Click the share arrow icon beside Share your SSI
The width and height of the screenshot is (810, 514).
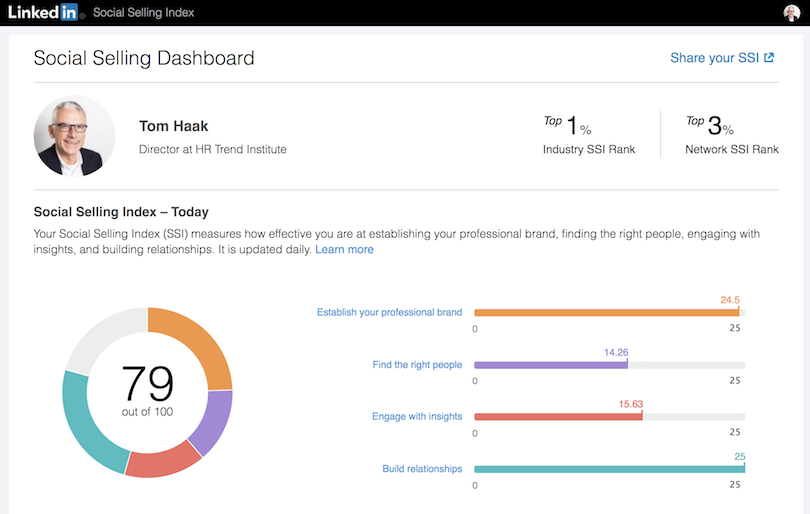click(x=769, y=57)
